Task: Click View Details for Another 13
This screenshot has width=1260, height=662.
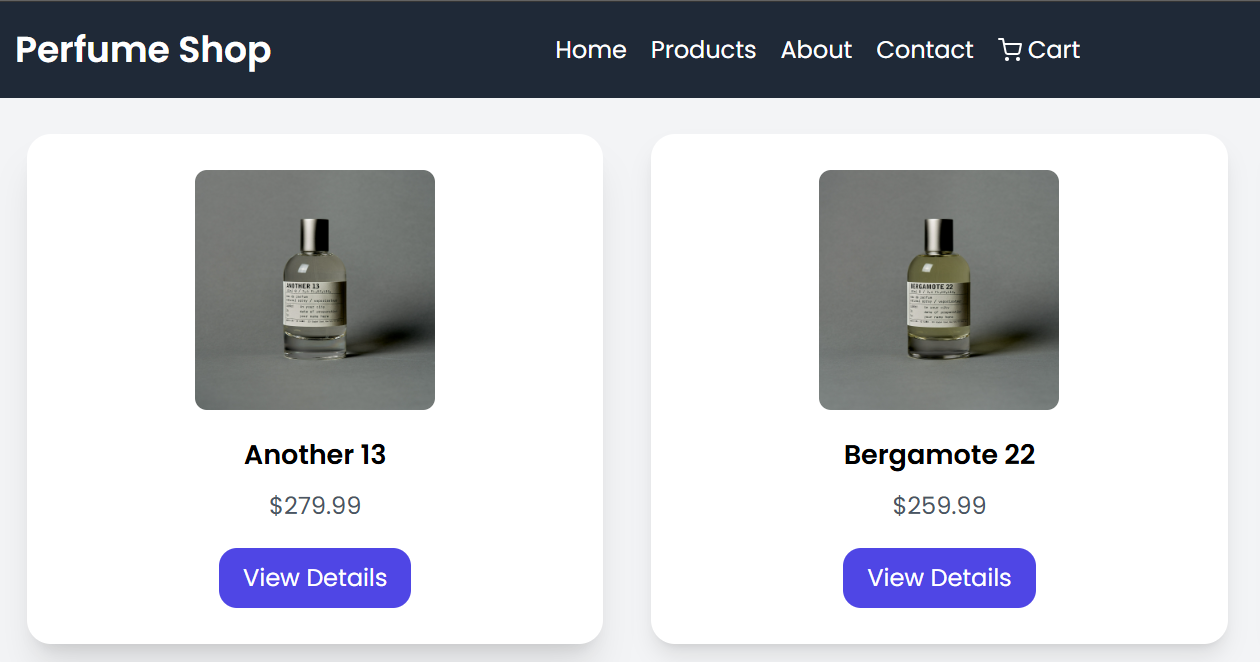Action: pos(314,577)
